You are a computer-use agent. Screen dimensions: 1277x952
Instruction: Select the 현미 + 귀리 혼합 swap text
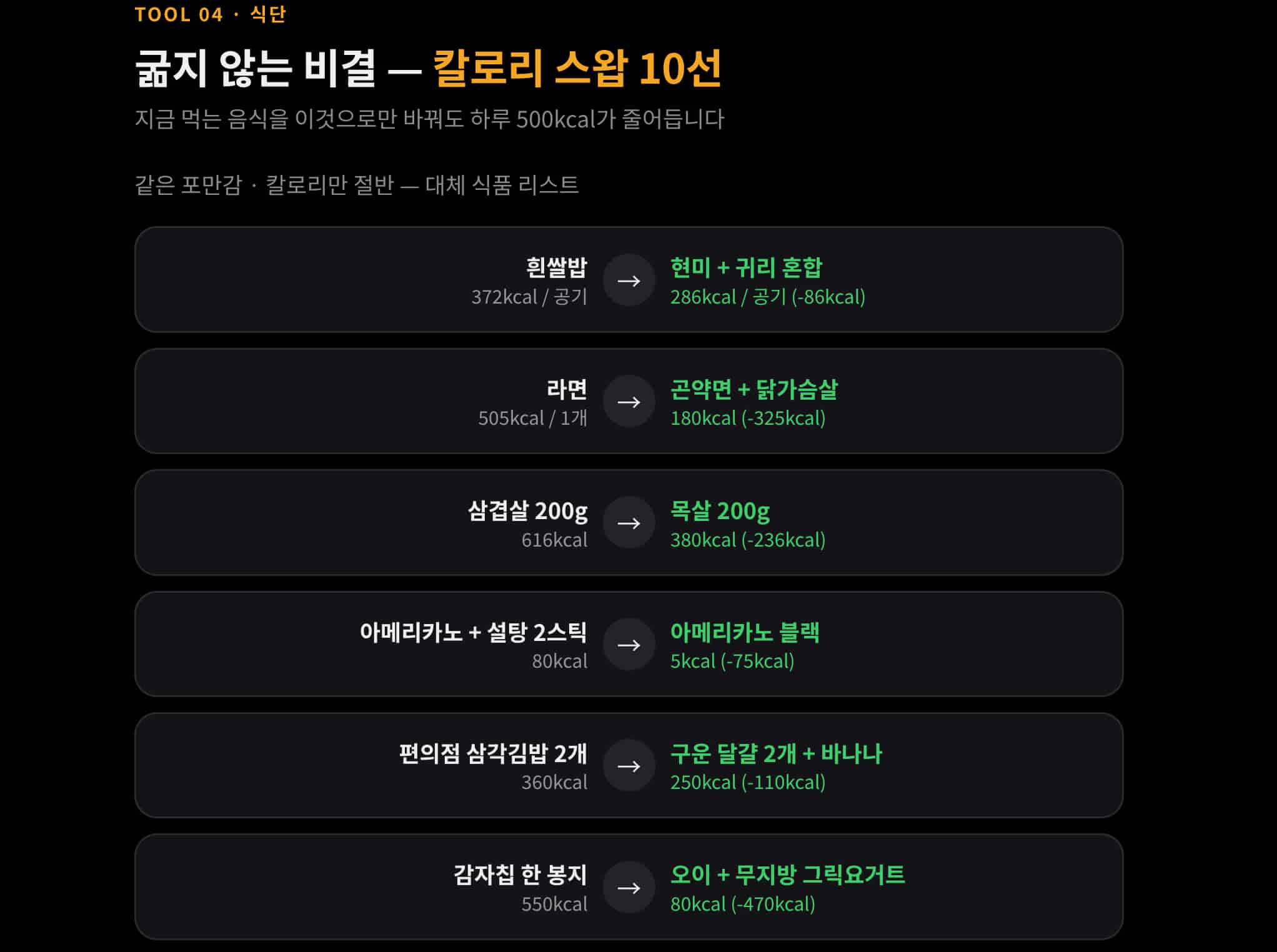(746, 268)
